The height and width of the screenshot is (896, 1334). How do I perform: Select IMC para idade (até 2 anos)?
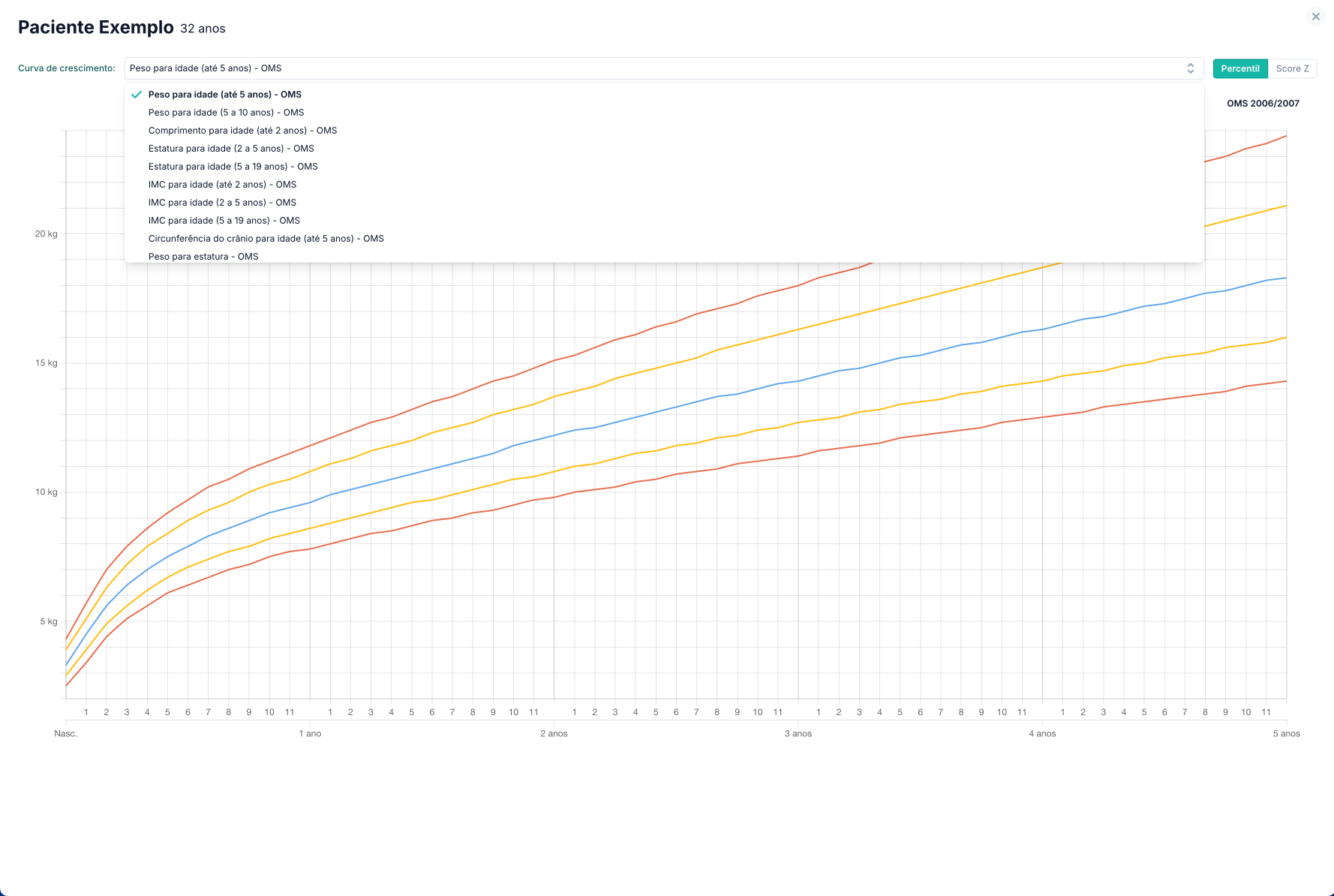point(222,184)
